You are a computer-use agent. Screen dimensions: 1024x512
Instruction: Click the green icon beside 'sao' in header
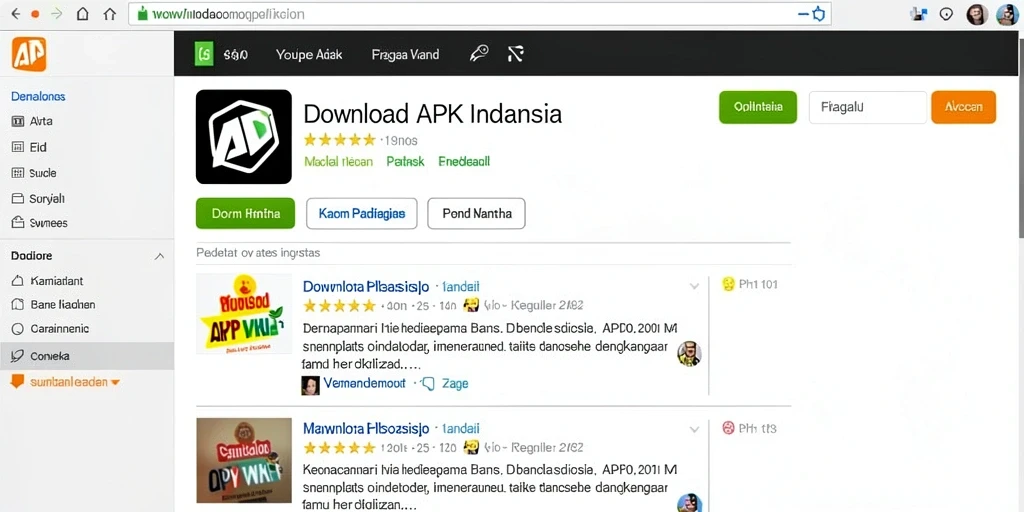(204, 54)
